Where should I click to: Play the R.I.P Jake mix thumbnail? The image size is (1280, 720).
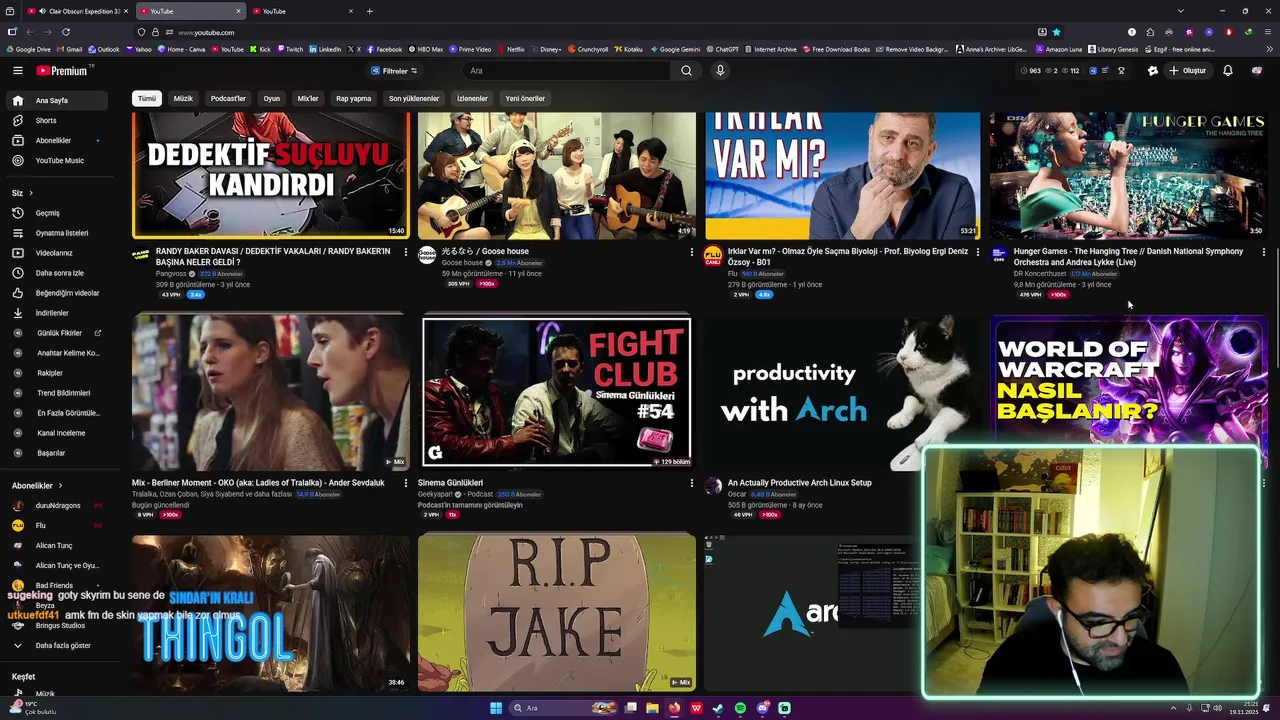coord(556,612)
